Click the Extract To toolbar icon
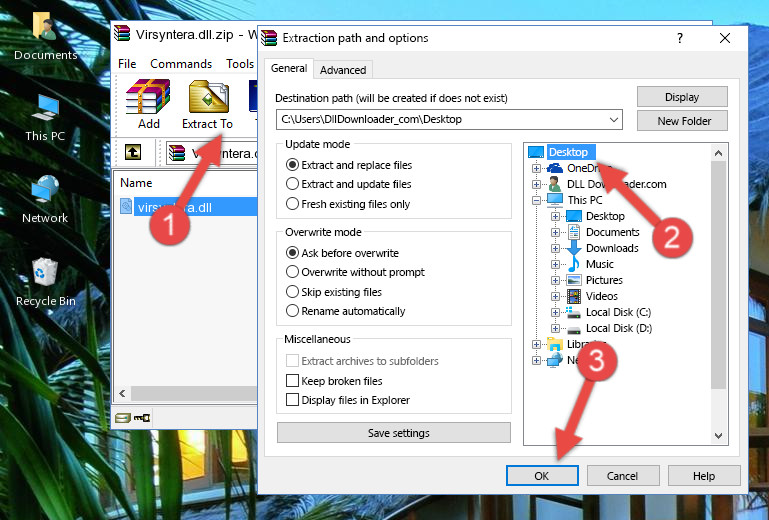Image resolution: width=769 pixels, height=520 pixels. click(x=208, y=97)
